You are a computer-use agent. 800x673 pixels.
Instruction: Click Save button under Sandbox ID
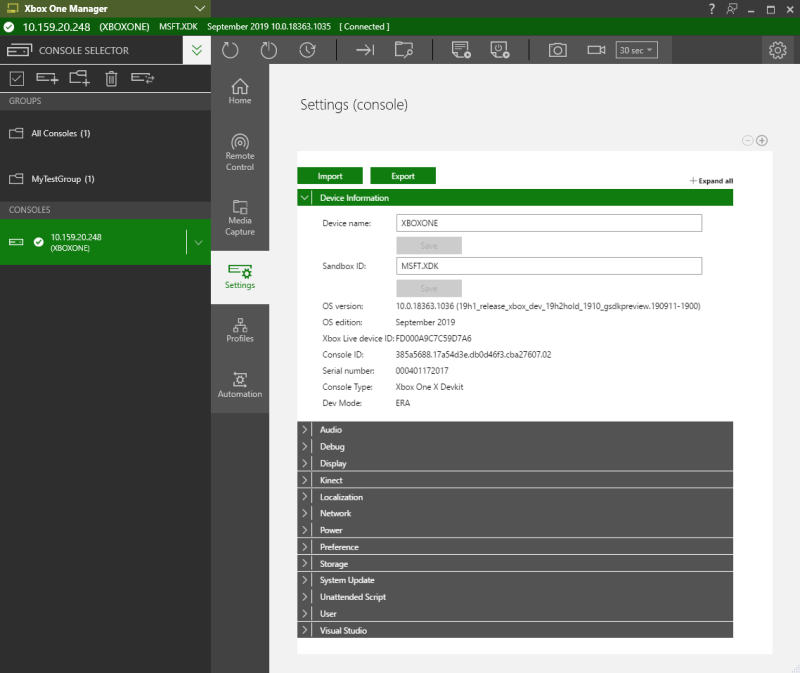(x=429, y=288)
